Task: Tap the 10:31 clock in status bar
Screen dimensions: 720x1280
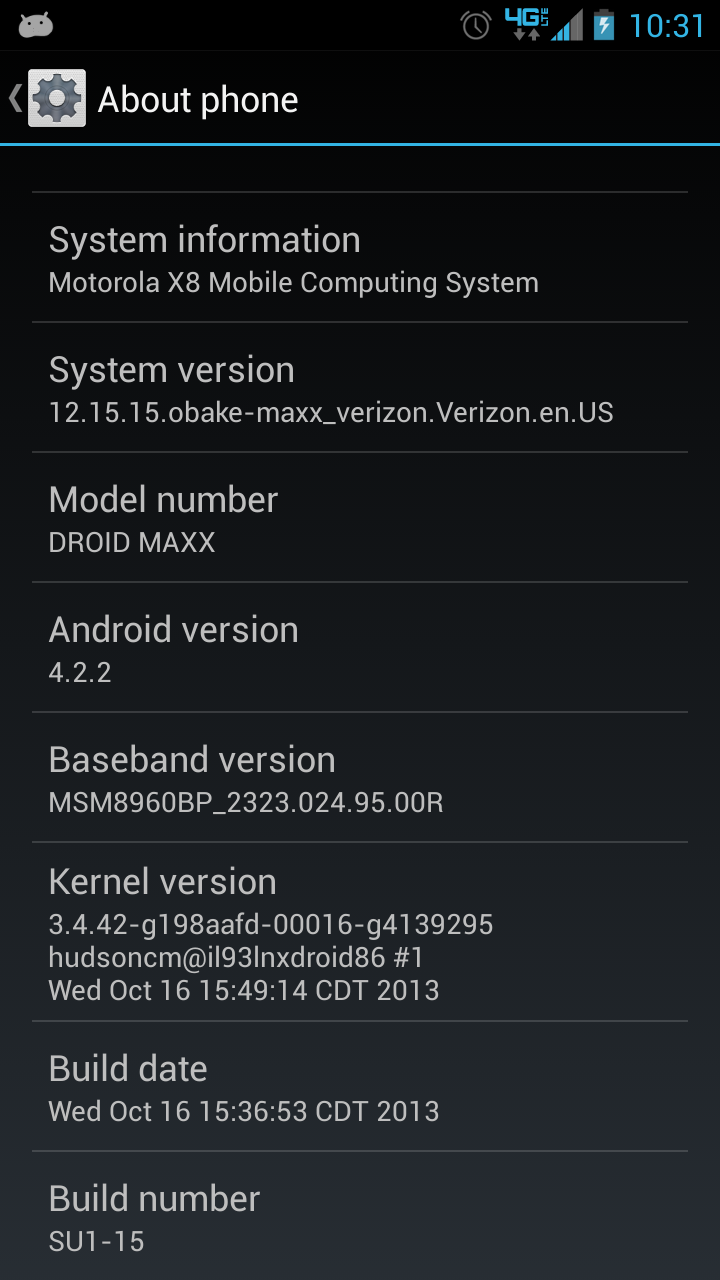Action: click(667, 25)
